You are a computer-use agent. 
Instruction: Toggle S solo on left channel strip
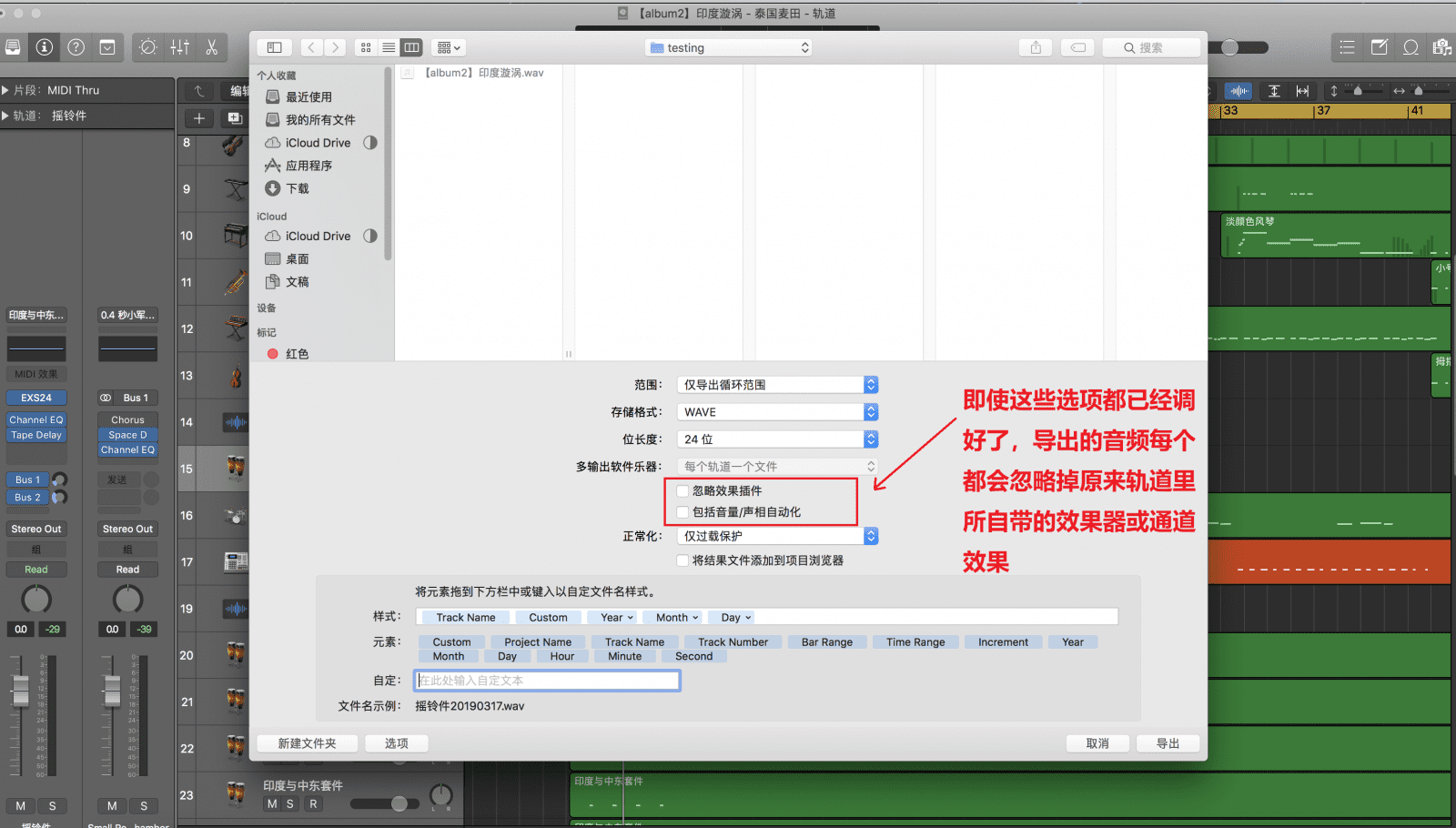point(52,806)
